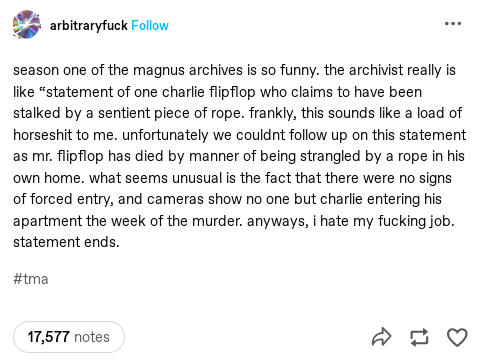Click the words "horseshit to me."
This screenshot has width=479, height=362.
coord(66,135)
